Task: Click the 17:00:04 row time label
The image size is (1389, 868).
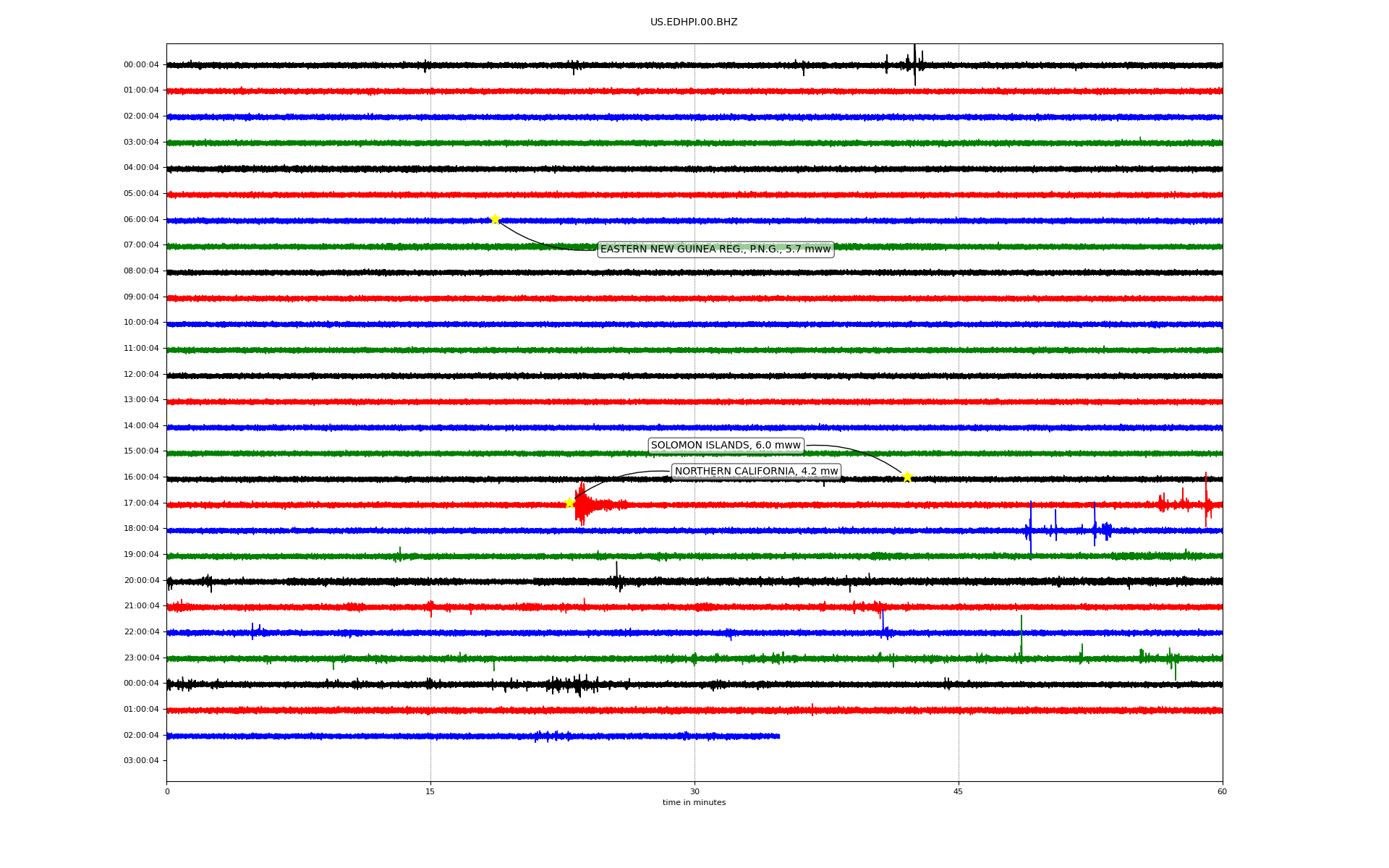Action: point(141,503)
